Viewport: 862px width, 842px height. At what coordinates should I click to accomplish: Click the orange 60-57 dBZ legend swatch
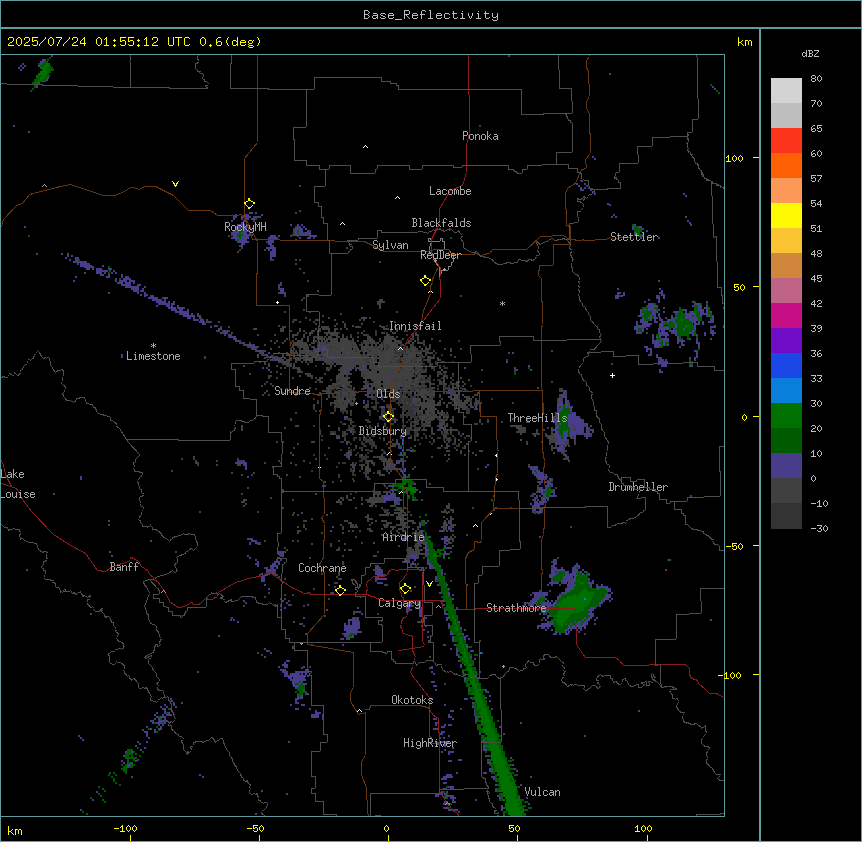pyautogui.click(x=786, y=166)
